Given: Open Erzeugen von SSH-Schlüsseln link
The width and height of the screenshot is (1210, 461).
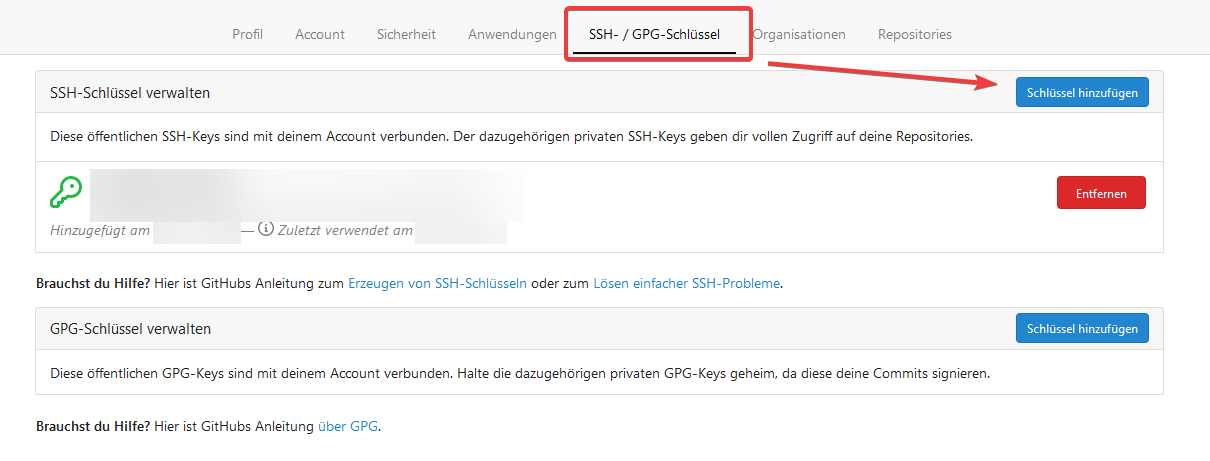Looking at the screenshot, I should (x=437, y=283).
